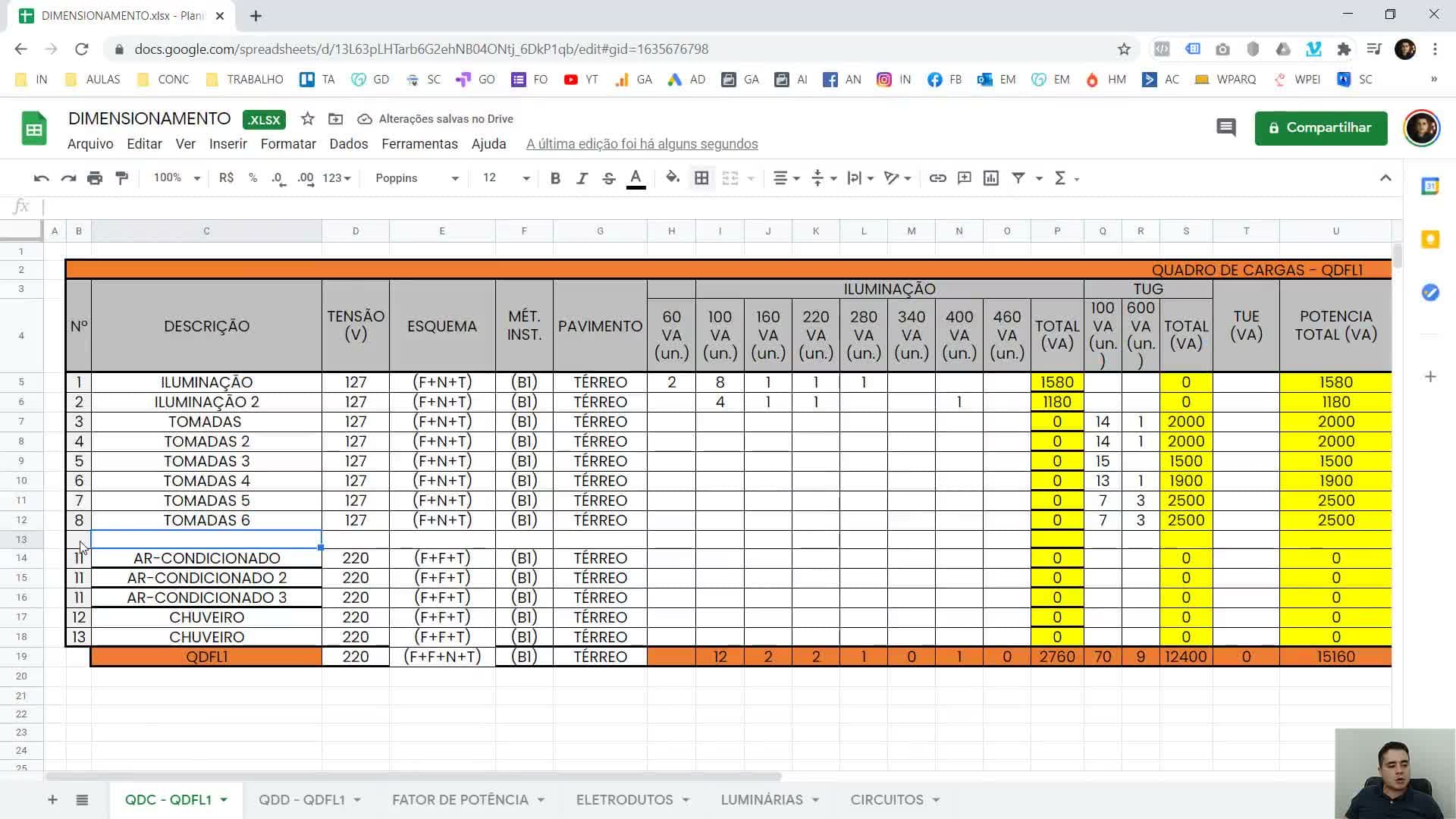Open the Formatar menu
Screen dimensions: 1456x819
click(x=288, y=144)
